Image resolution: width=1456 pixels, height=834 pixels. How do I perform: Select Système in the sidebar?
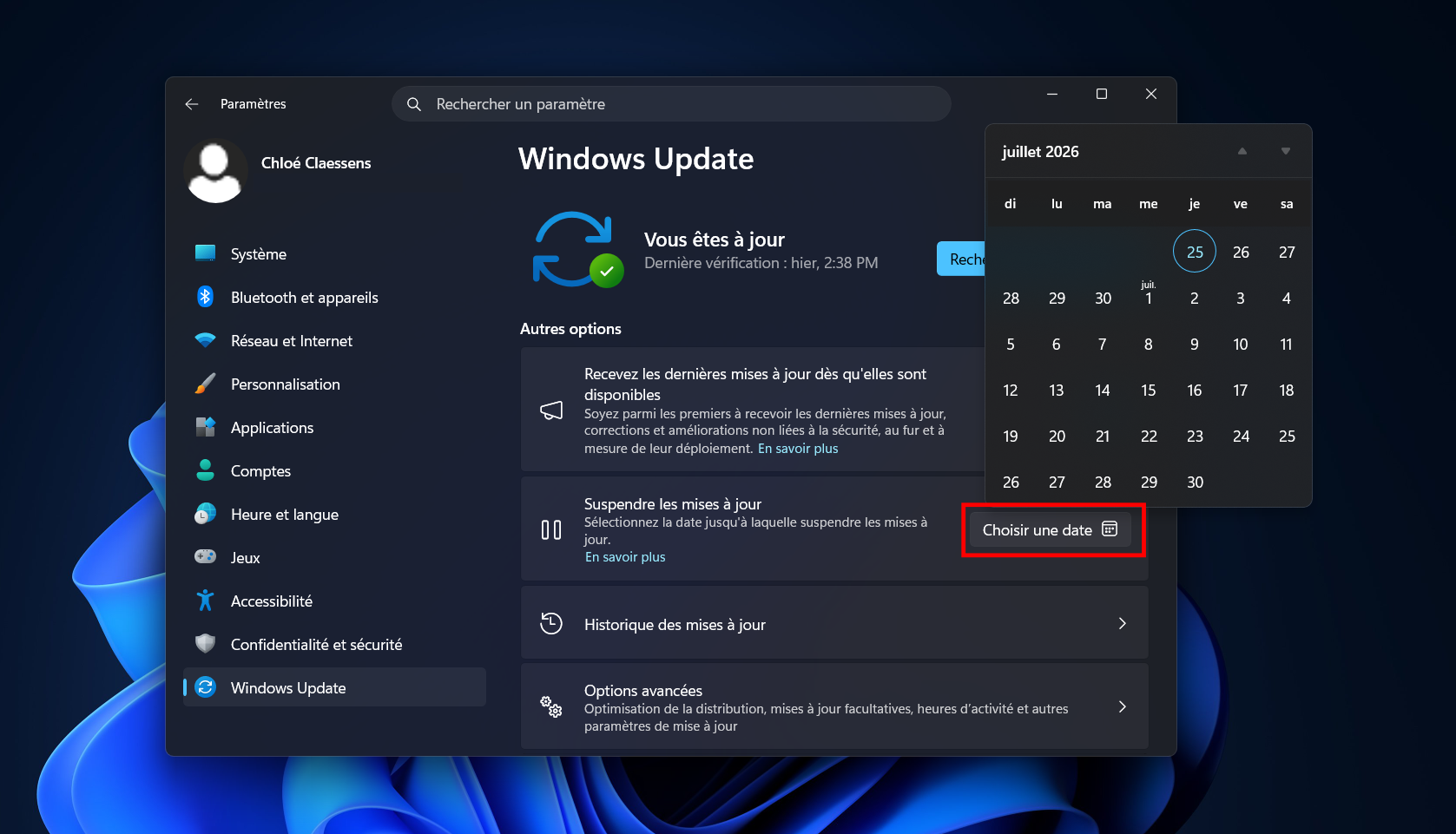(334, 253)
